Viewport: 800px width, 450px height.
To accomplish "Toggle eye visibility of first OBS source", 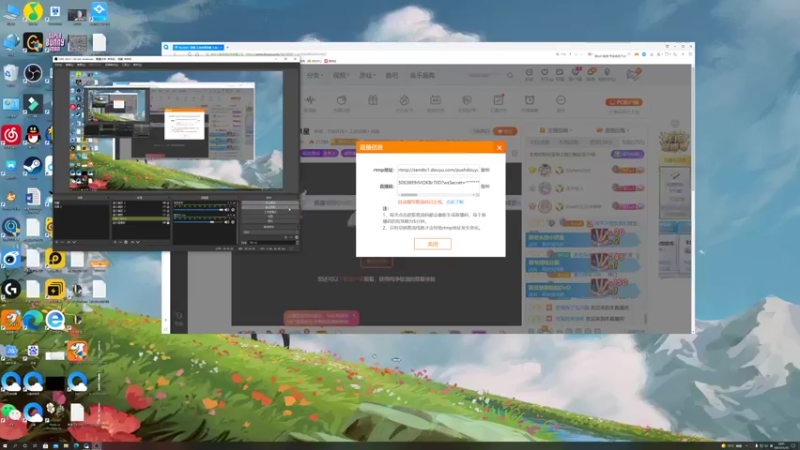I will coord(164,203).
